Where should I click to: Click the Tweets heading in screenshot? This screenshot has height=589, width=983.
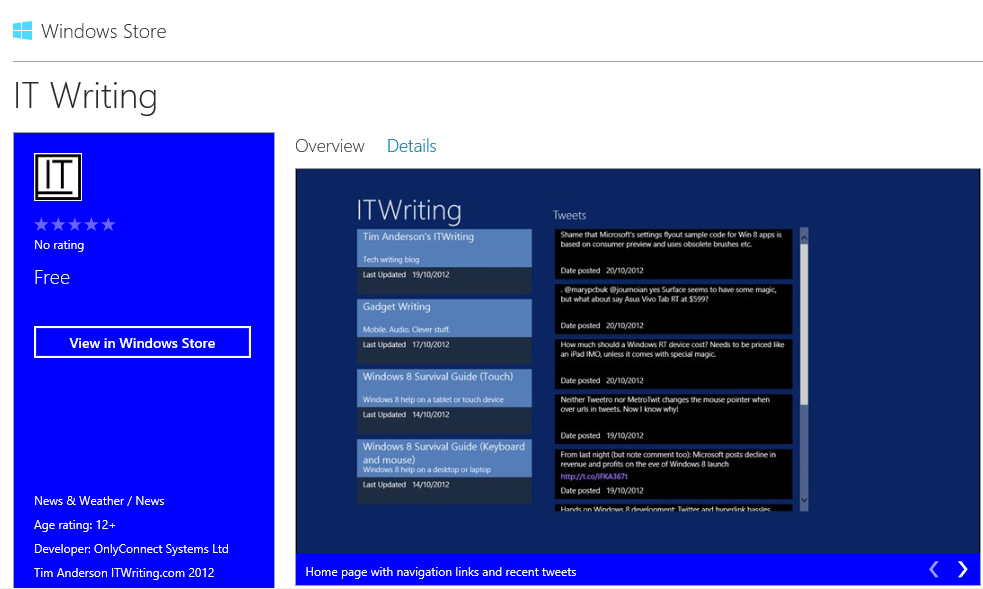(569, 215)
